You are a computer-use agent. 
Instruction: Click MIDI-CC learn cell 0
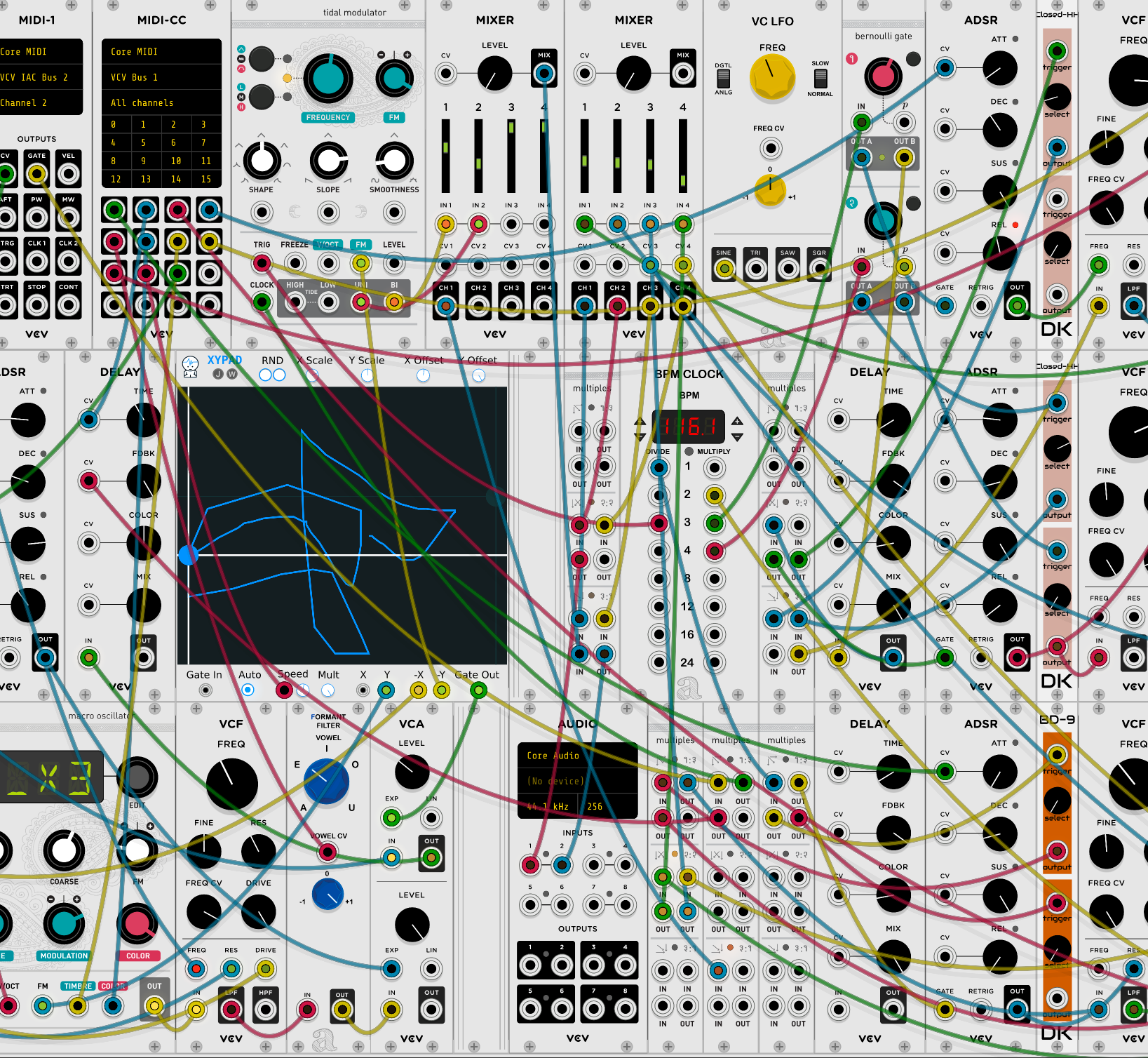pos(116,124)
